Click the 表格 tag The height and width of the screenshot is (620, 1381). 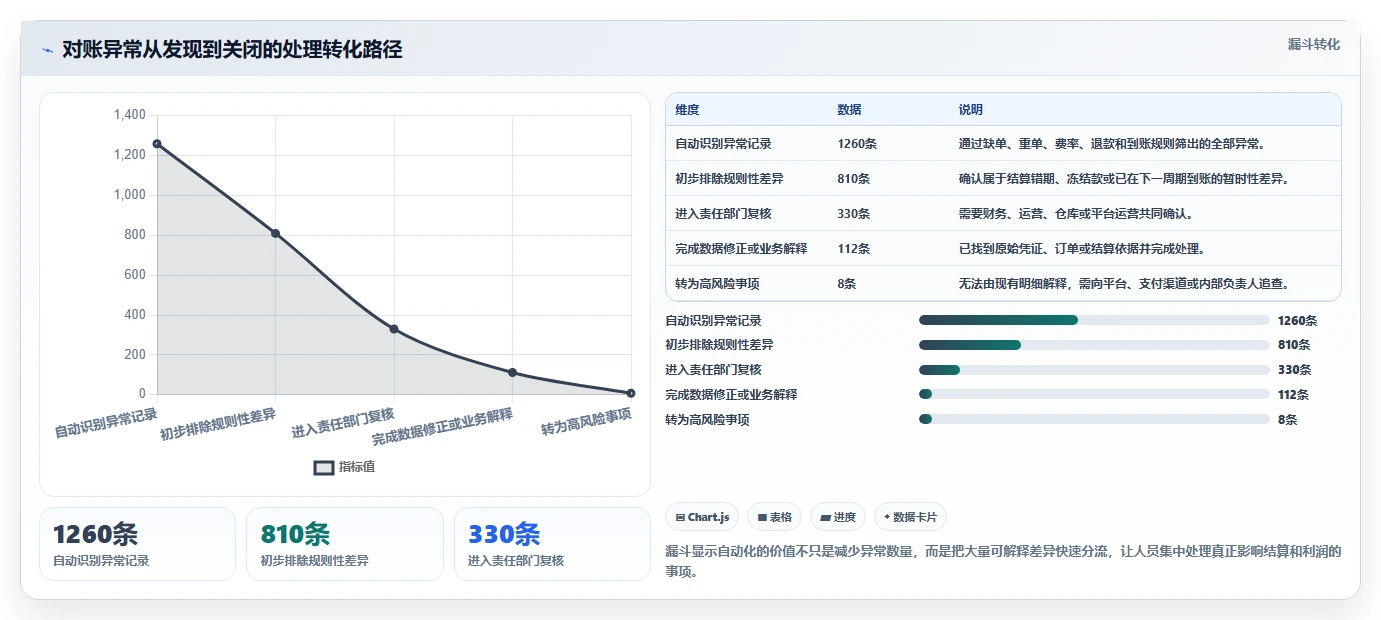point(774,517)
